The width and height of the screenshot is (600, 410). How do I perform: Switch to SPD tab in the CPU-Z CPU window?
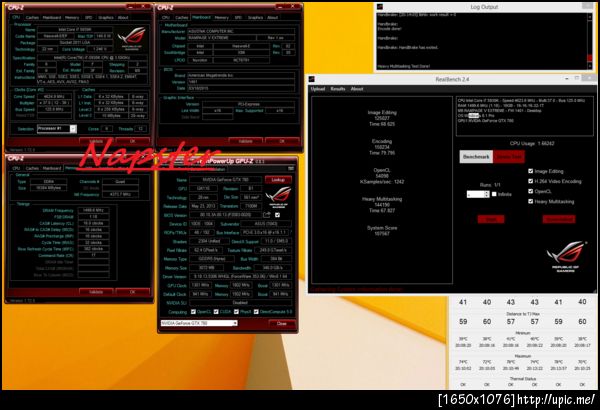[x=89, y=18]
